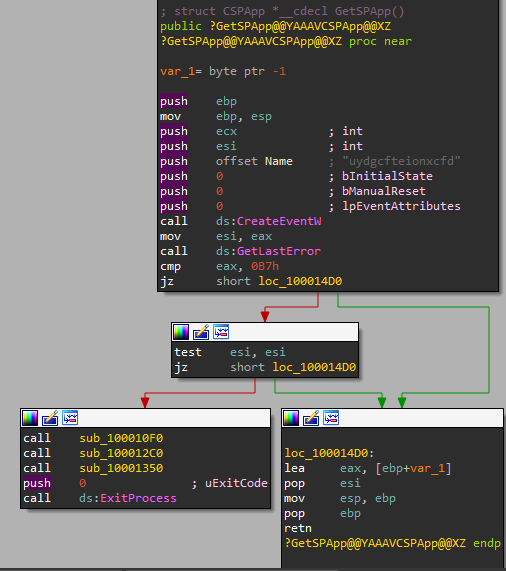Select ExitProcess call target
506x571 pixels.
click(x=138, y=498)
